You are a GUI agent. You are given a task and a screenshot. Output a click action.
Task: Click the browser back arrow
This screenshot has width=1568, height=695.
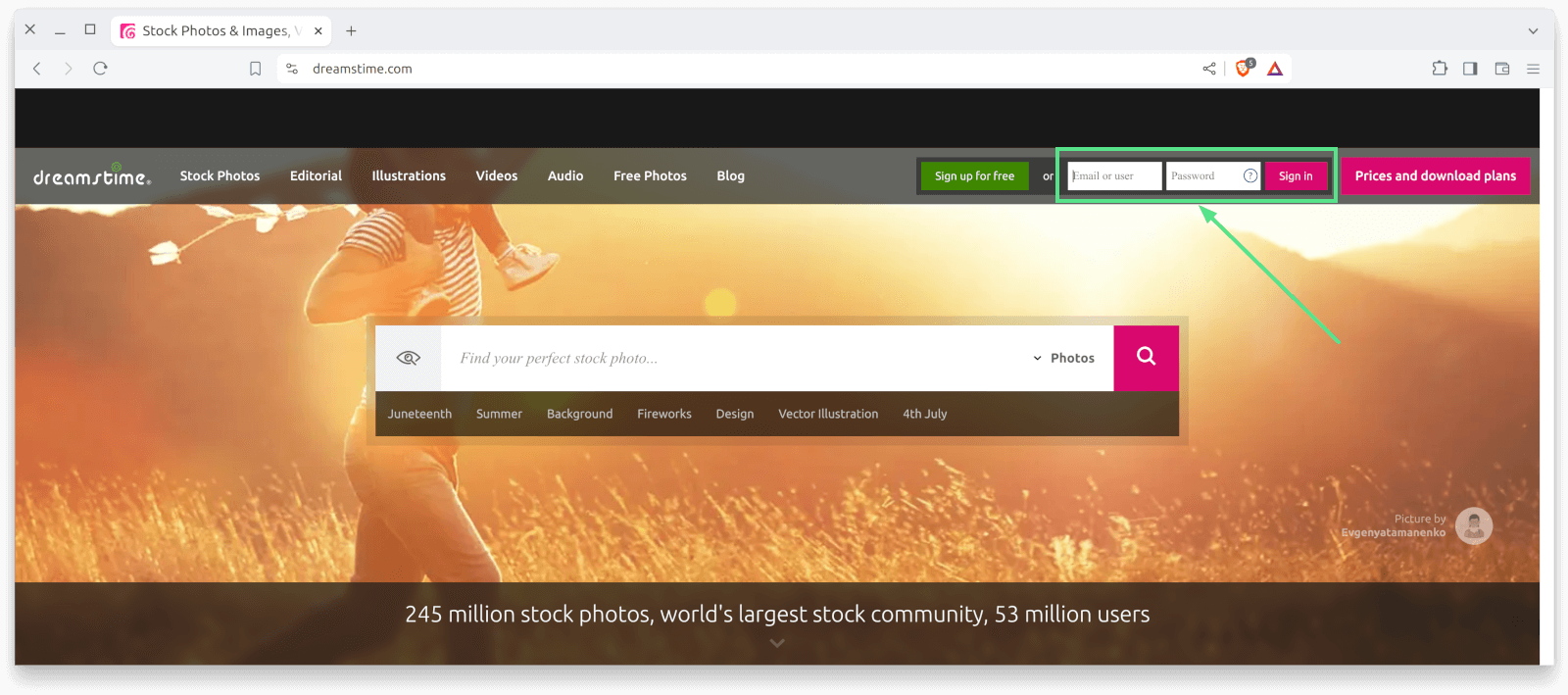37,69
